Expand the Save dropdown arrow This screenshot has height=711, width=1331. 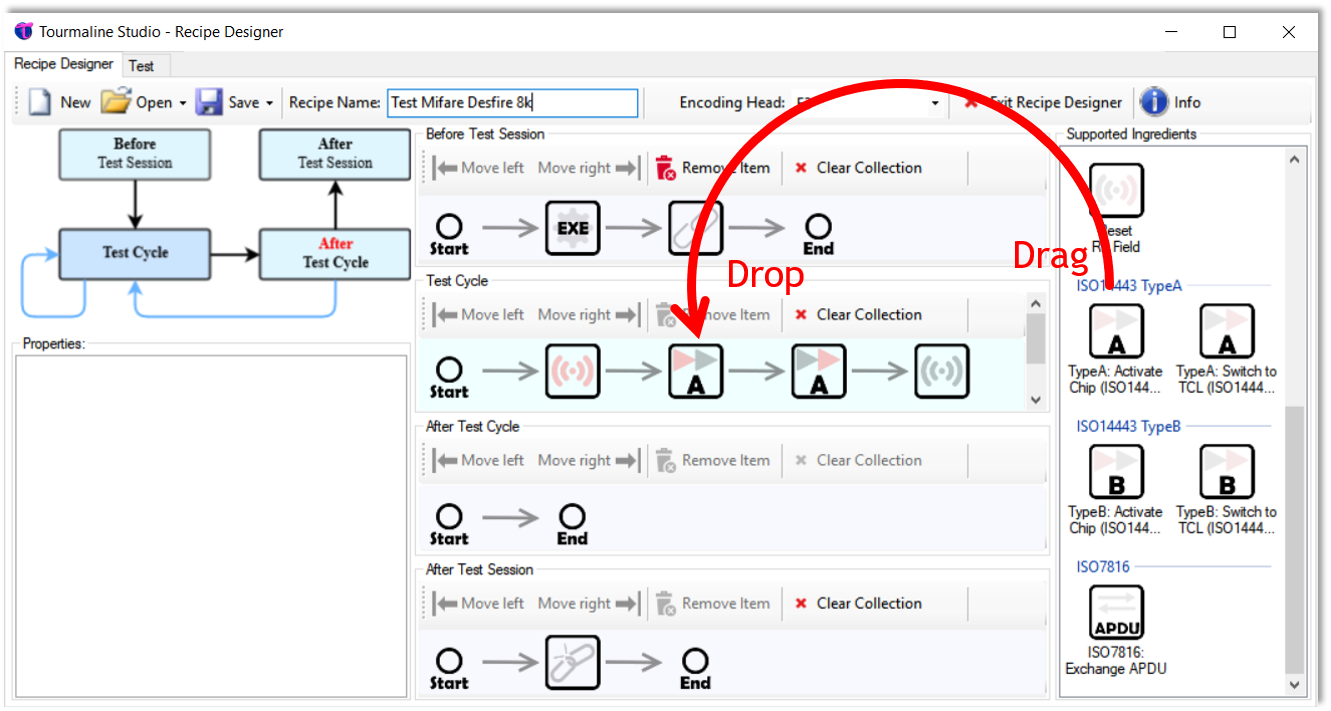[x=270, y=103]
